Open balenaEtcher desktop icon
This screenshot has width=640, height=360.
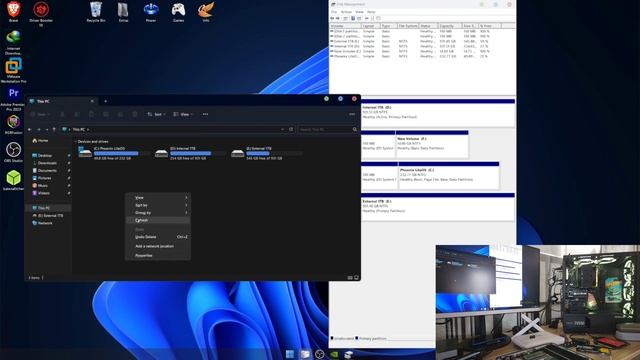pos(13,180)
